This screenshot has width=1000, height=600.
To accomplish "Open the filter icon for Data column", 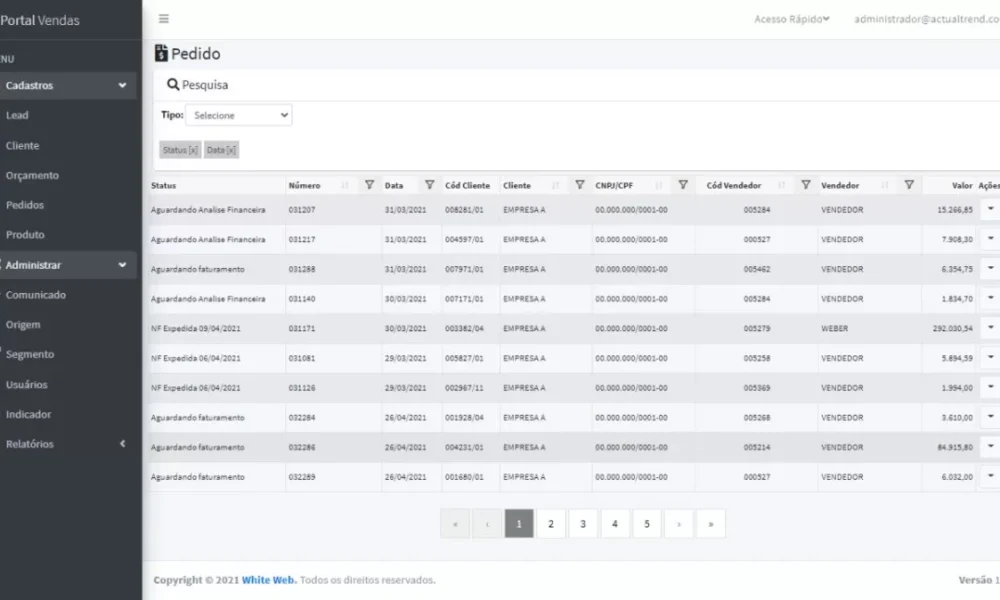I will click(x=429, y=185).
